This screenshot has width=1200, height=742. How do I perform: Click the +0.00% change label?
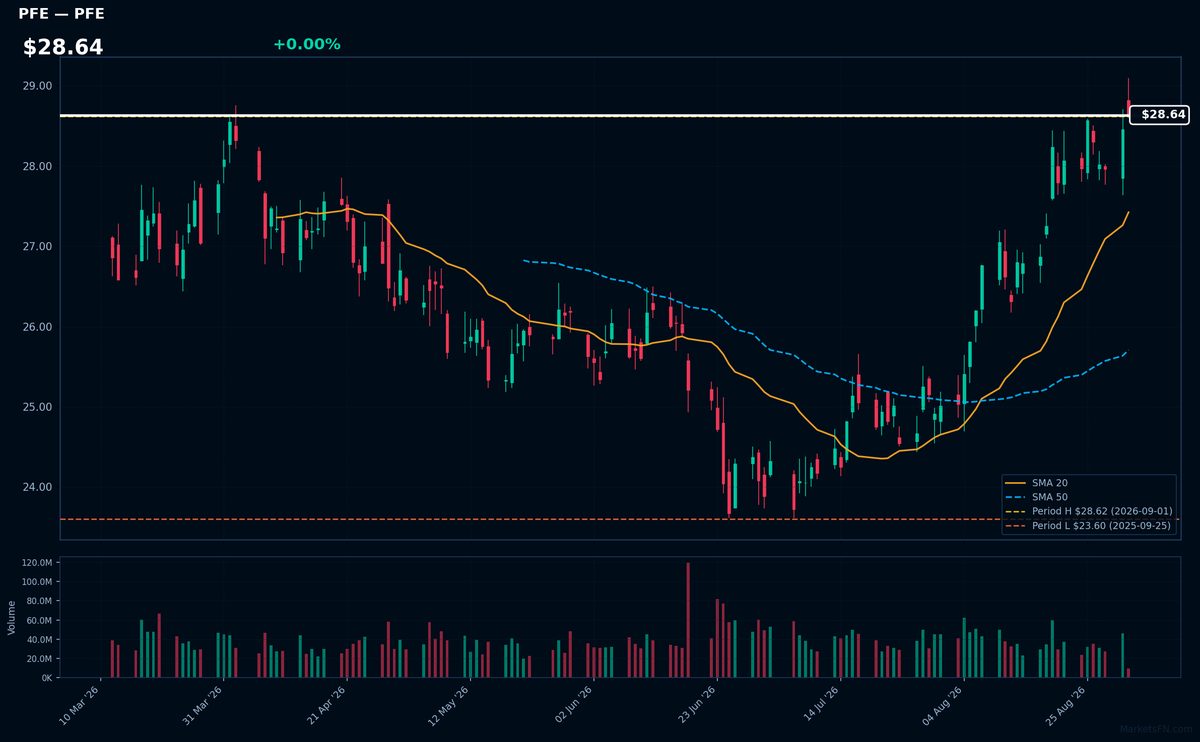coord(306,44)
